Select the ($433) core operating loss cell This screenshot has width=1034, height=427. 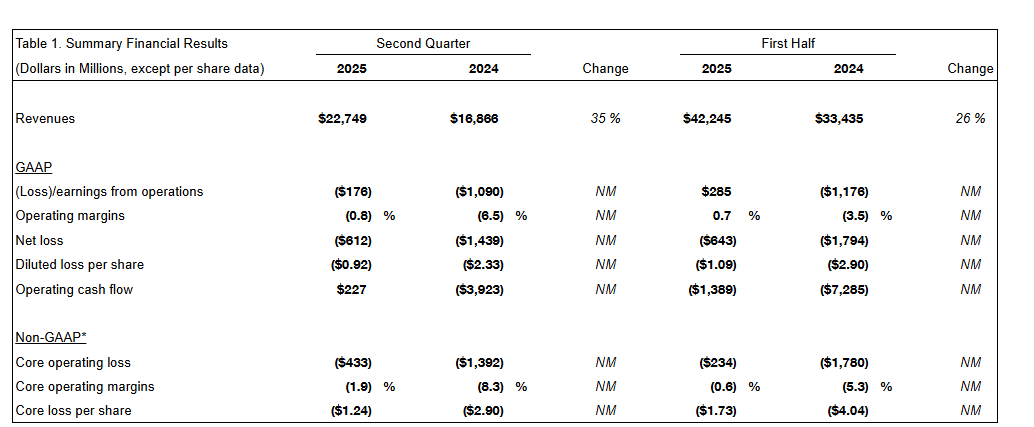coord(351,362)
